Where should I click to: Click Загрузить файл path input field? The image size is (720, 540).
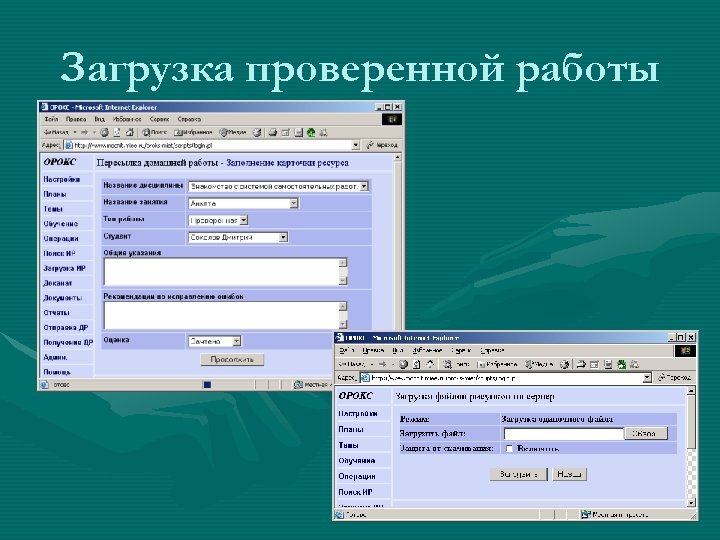(x=563, y=433)
